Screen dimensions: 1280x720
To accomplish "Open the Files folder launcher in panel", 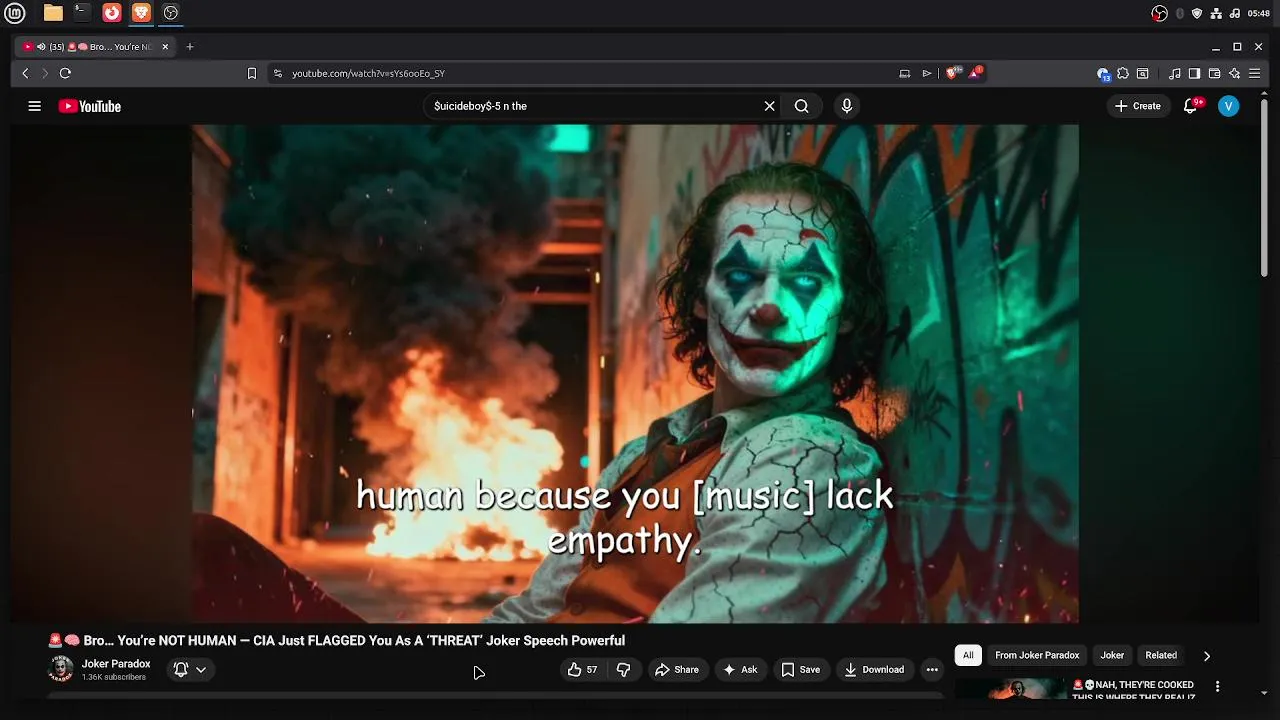I will point(53,13).
